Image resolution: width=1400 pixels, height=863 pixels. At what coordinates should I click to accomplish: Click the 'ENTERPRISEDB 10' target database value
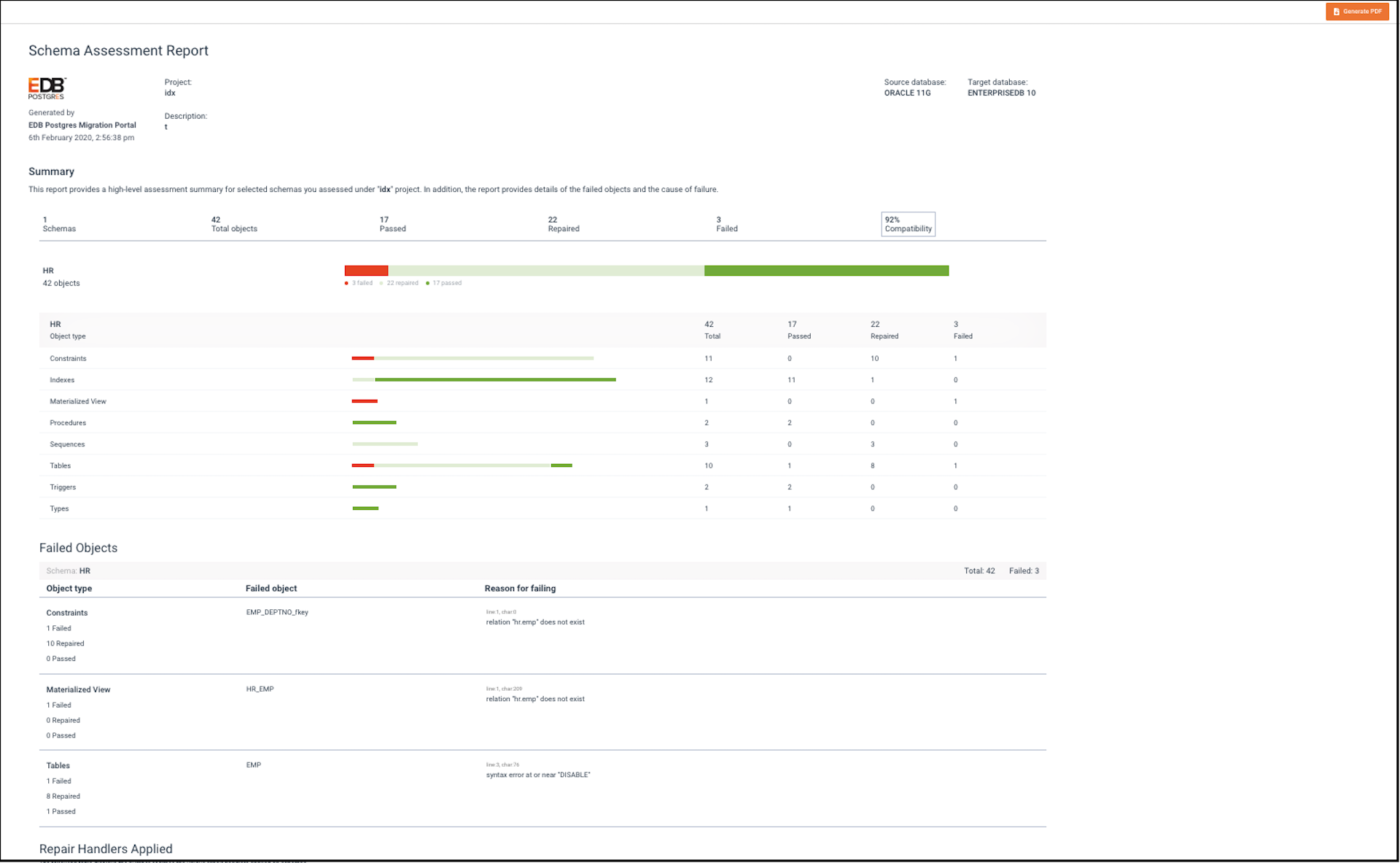[1001, 93]
